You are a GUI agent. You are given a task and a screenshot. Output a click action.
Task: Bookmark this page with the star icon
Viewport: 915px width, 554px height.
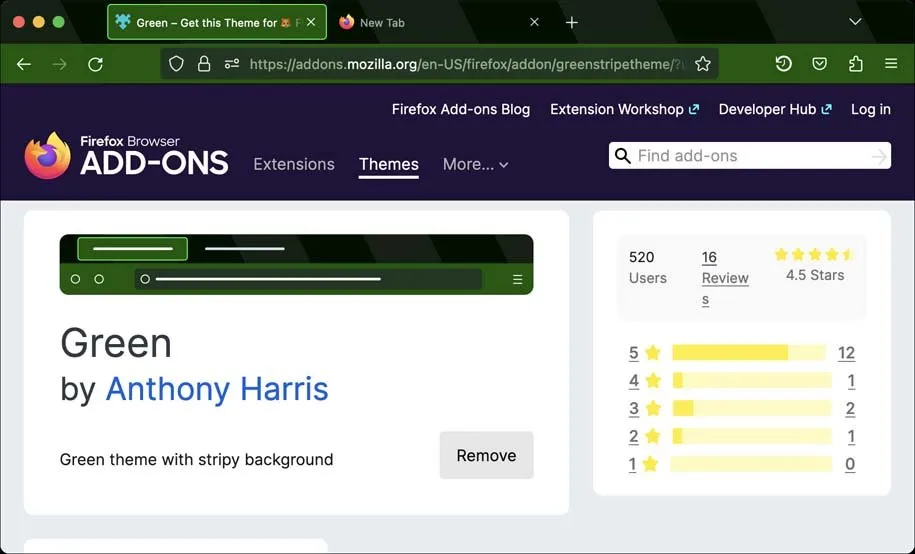tap(703, 64)
